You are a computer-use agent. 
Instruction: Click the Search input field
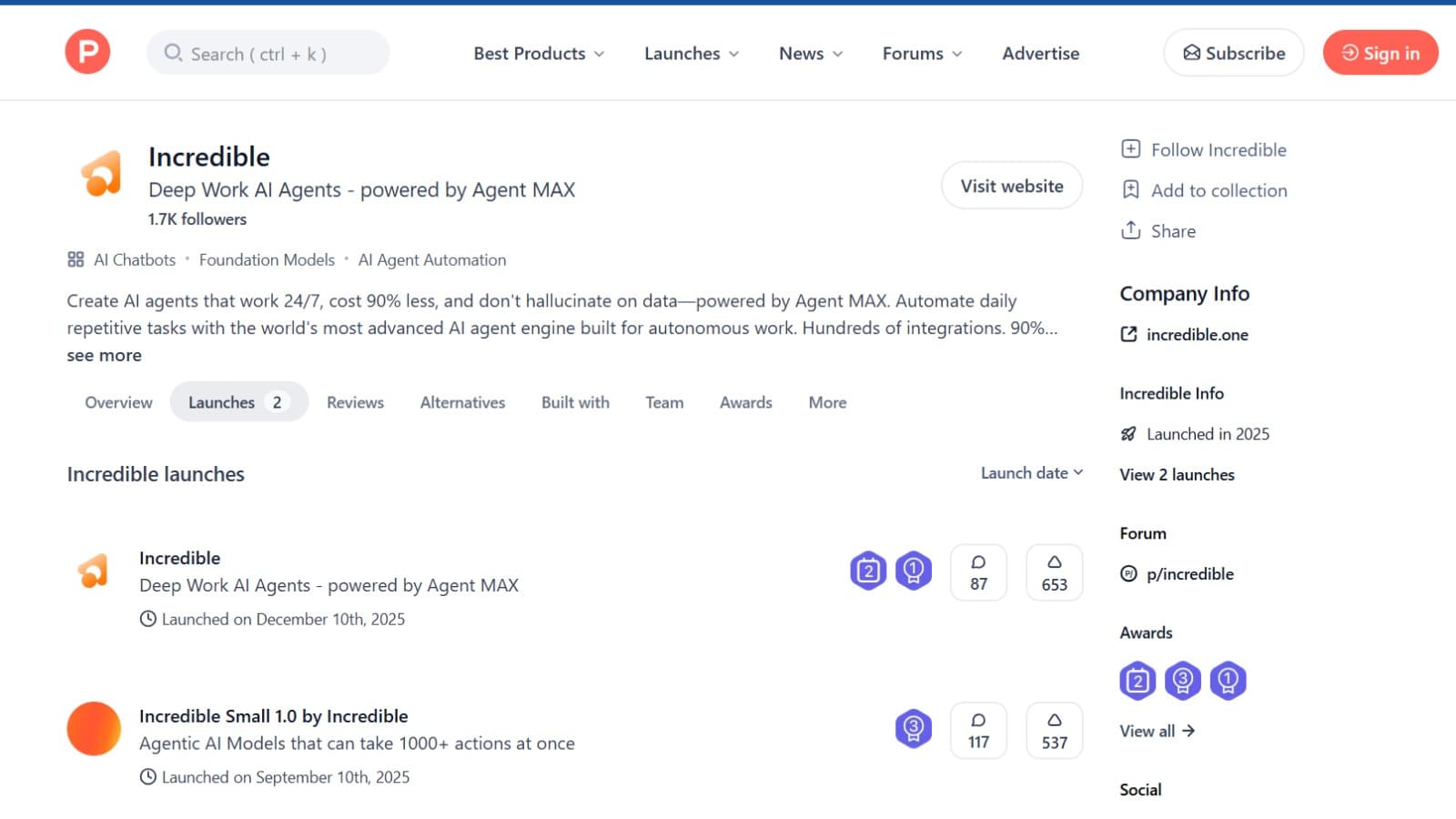click(268, 53)
